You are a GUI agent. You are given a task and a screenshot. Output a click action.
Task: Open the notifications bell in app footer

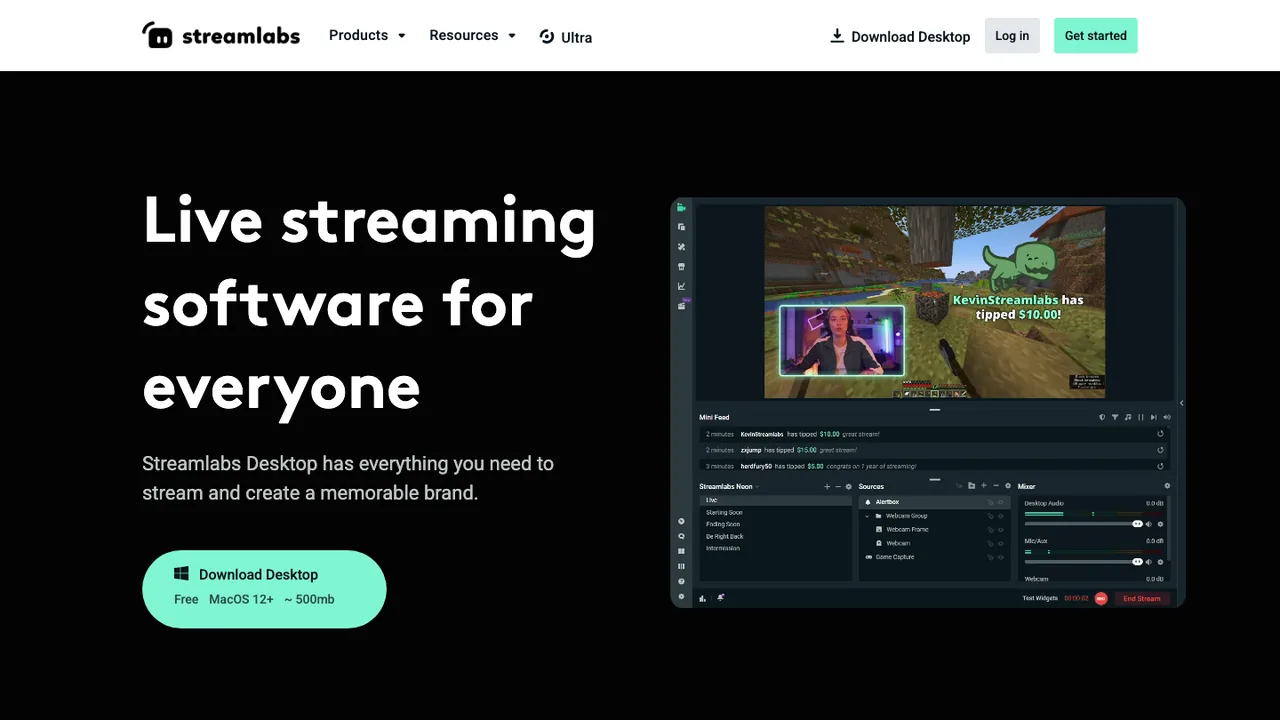click(721, 597)
